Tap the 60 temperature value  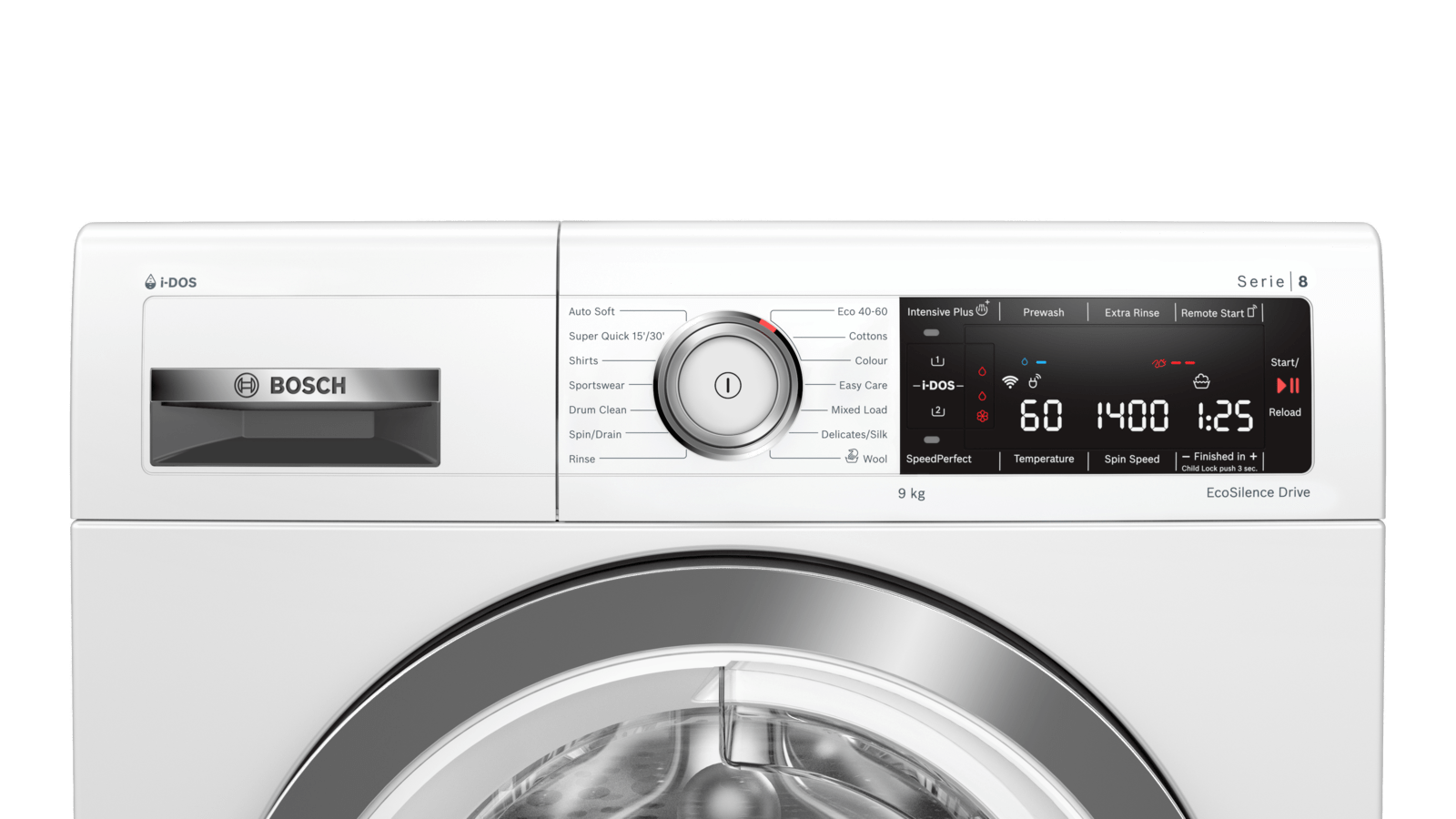[1041, 416]
